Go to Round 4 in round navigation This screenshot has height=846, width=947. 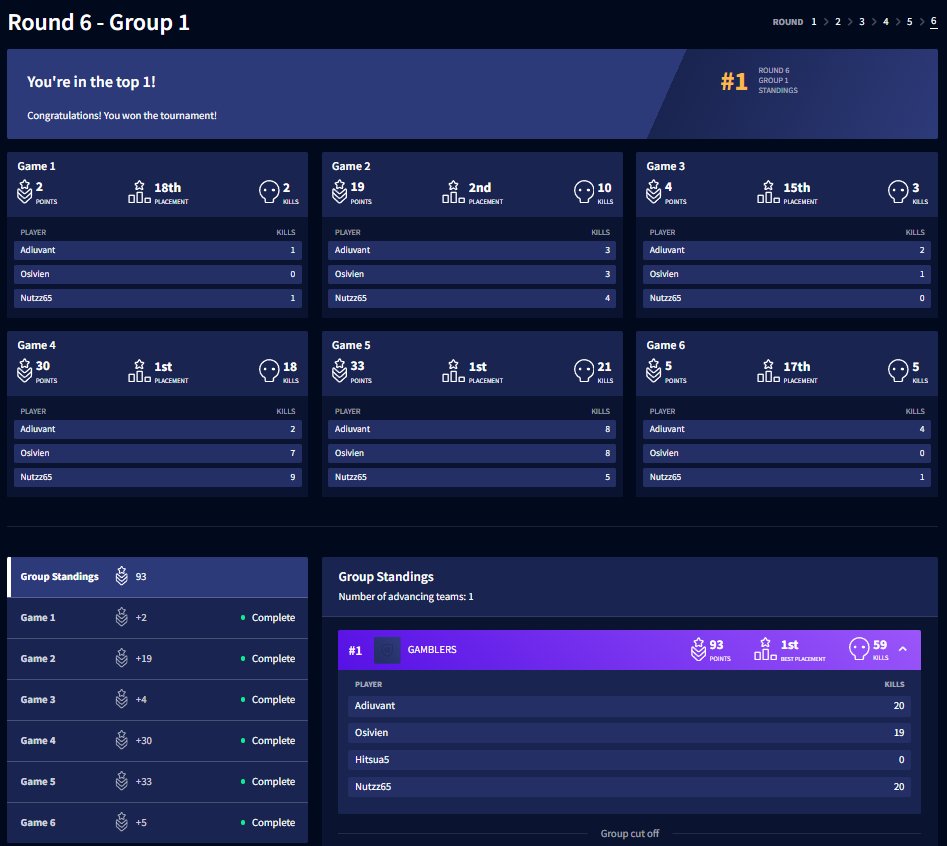click(886, 22)
